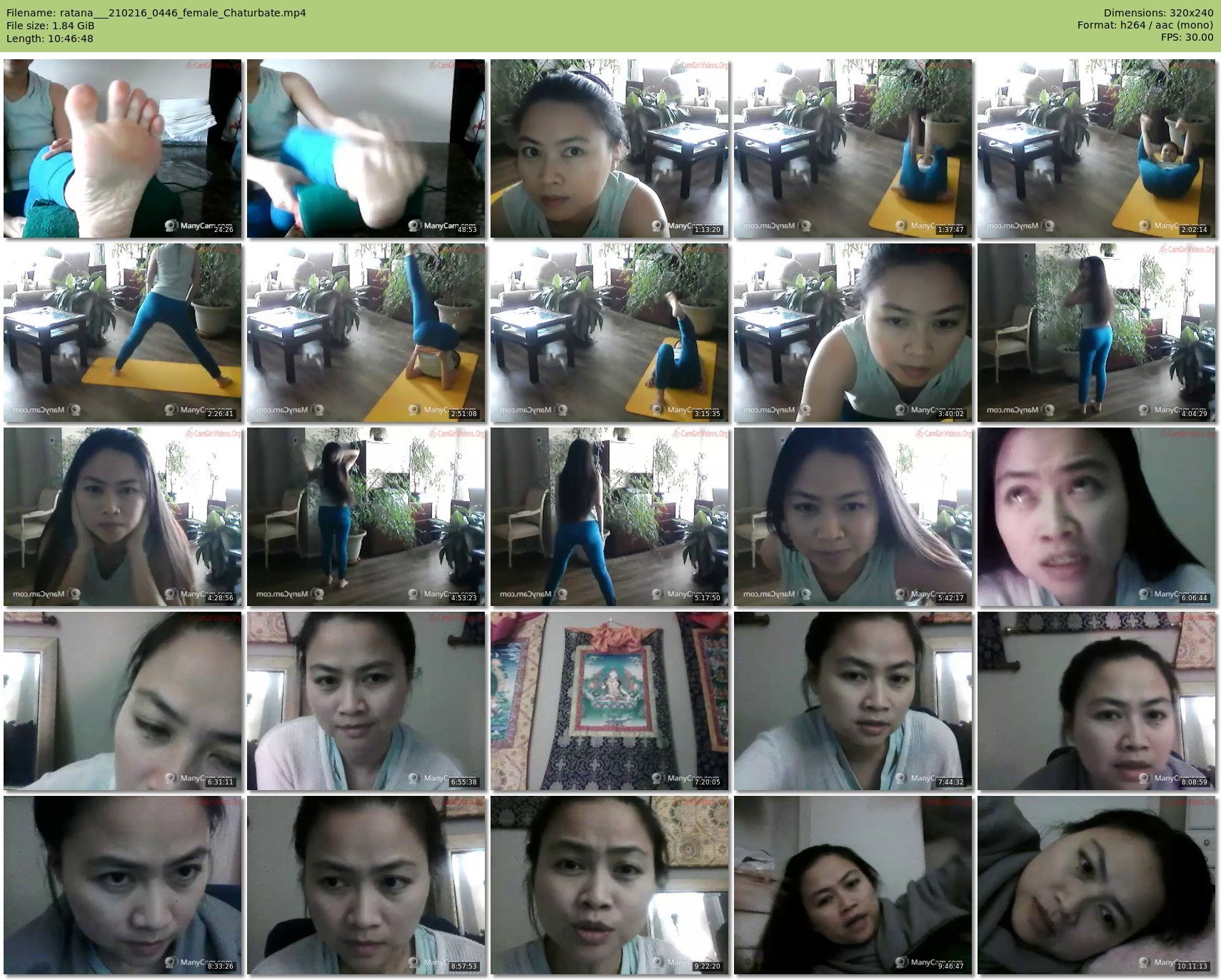Click the "Format: h264 / aac (mono)" text
This screenshot has height=980, width=1221.
pos(1145,26)
